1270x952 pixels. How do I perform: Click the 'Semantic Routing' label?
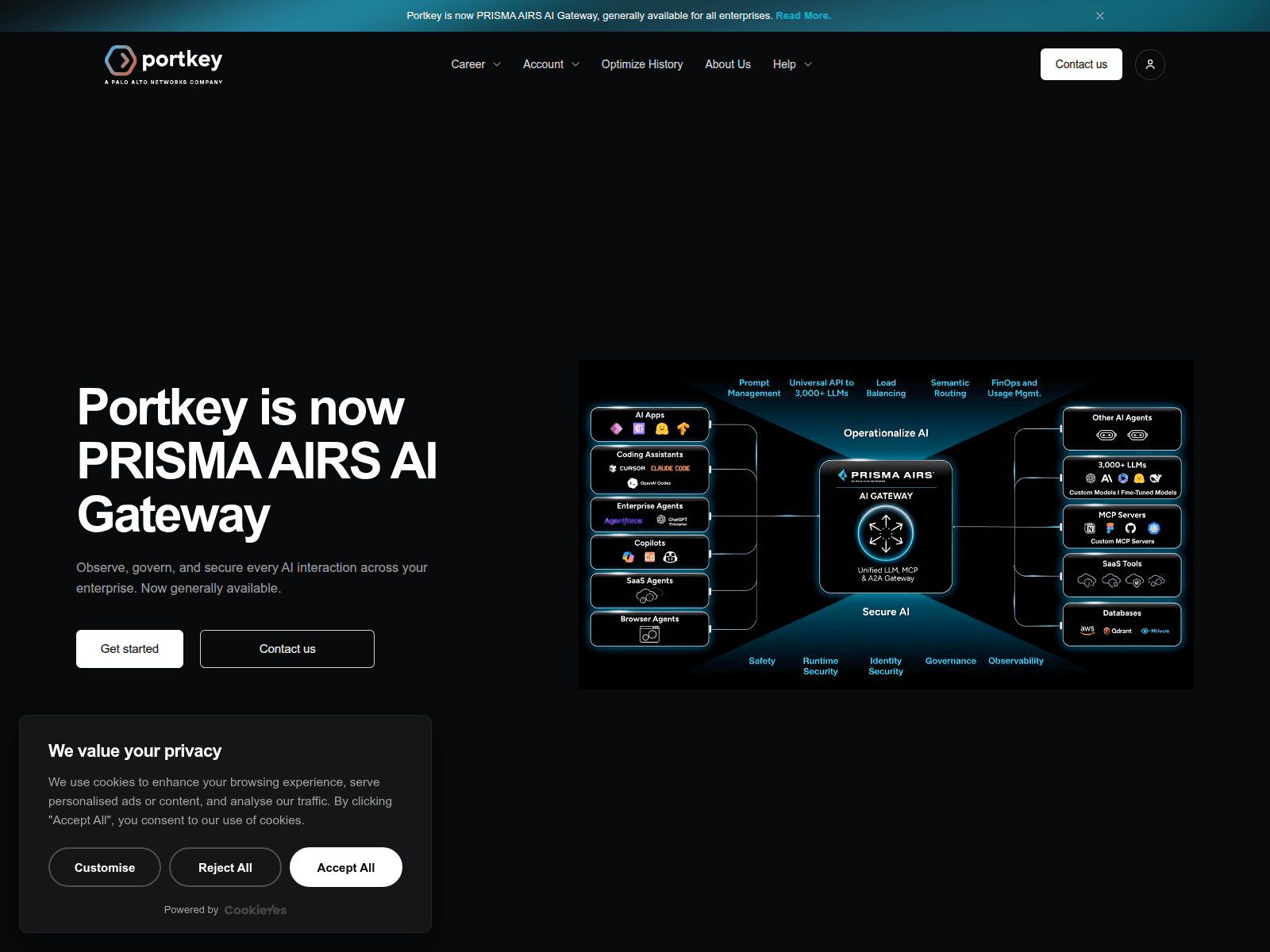pos(950,388)
